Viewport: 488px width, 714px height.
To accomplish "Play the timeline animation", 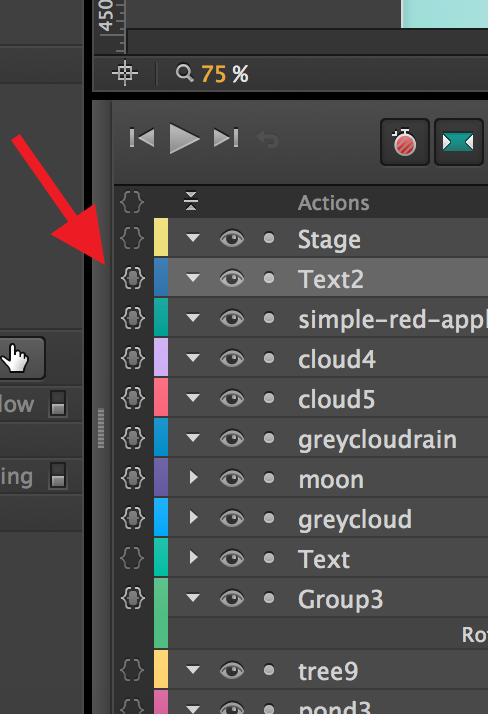I will point(184,138).
